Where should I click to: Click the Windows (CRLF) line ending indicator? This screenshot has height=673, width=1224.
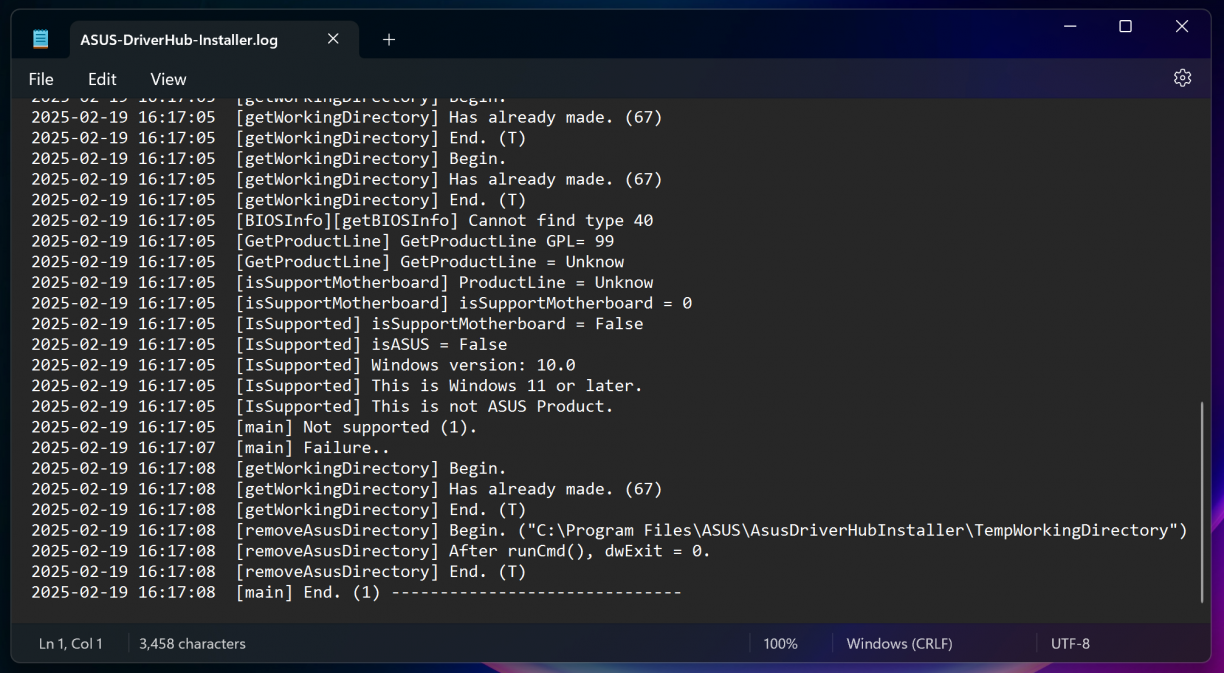[899, 644]
